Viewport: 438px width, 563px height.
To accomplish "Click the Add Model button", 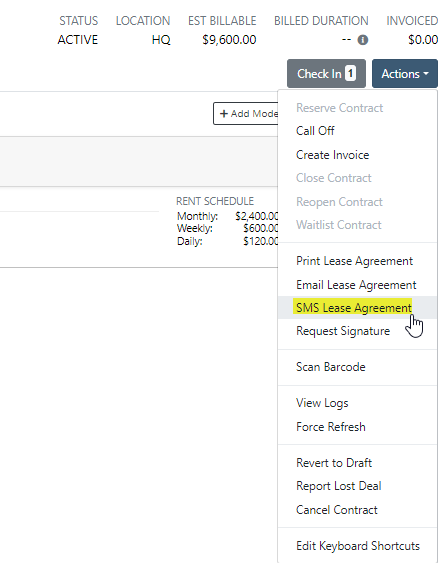I will pyautogui.click(x=246, y=114).
